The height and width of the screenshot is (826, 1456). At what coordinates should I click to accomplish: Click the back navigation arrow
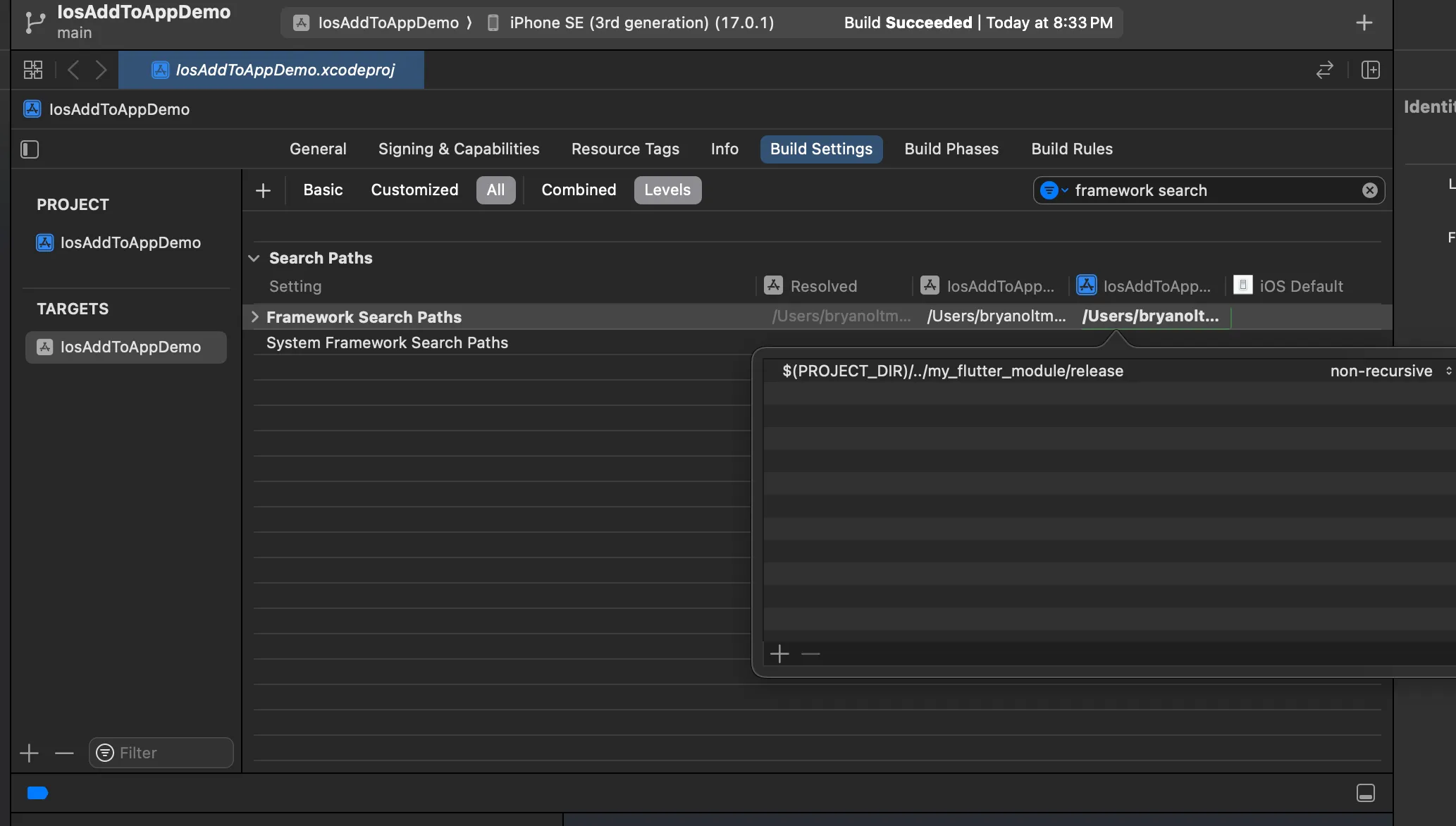click(73, 69)
